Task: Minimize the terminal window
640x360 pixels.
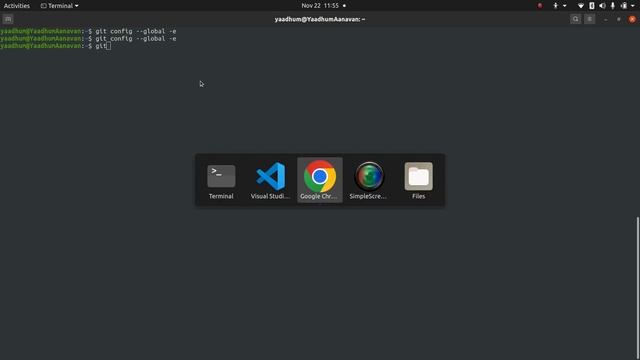Action: (606, 19)
